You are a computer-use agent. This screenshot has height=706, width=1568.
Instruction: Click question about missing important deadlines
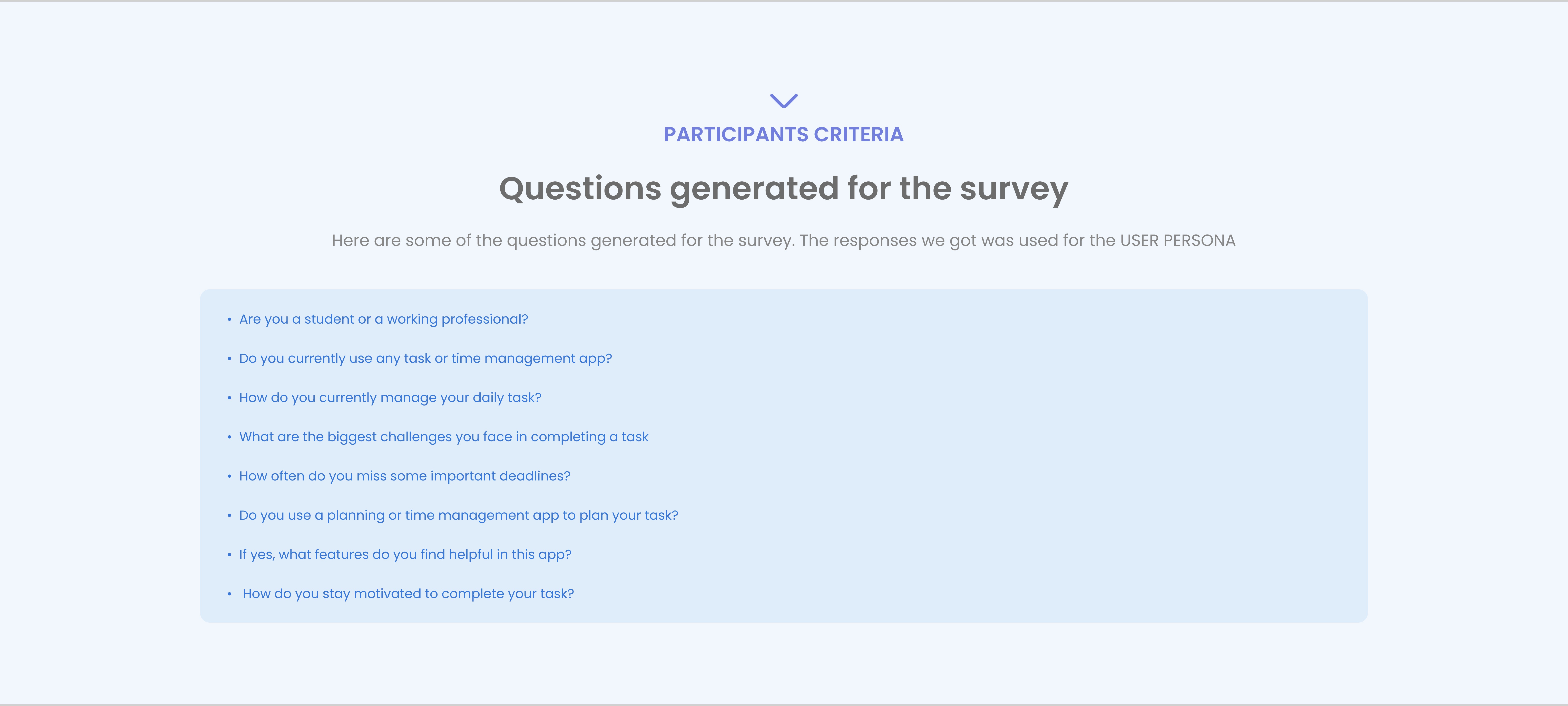pyautogui.click(x=405, y=476)
